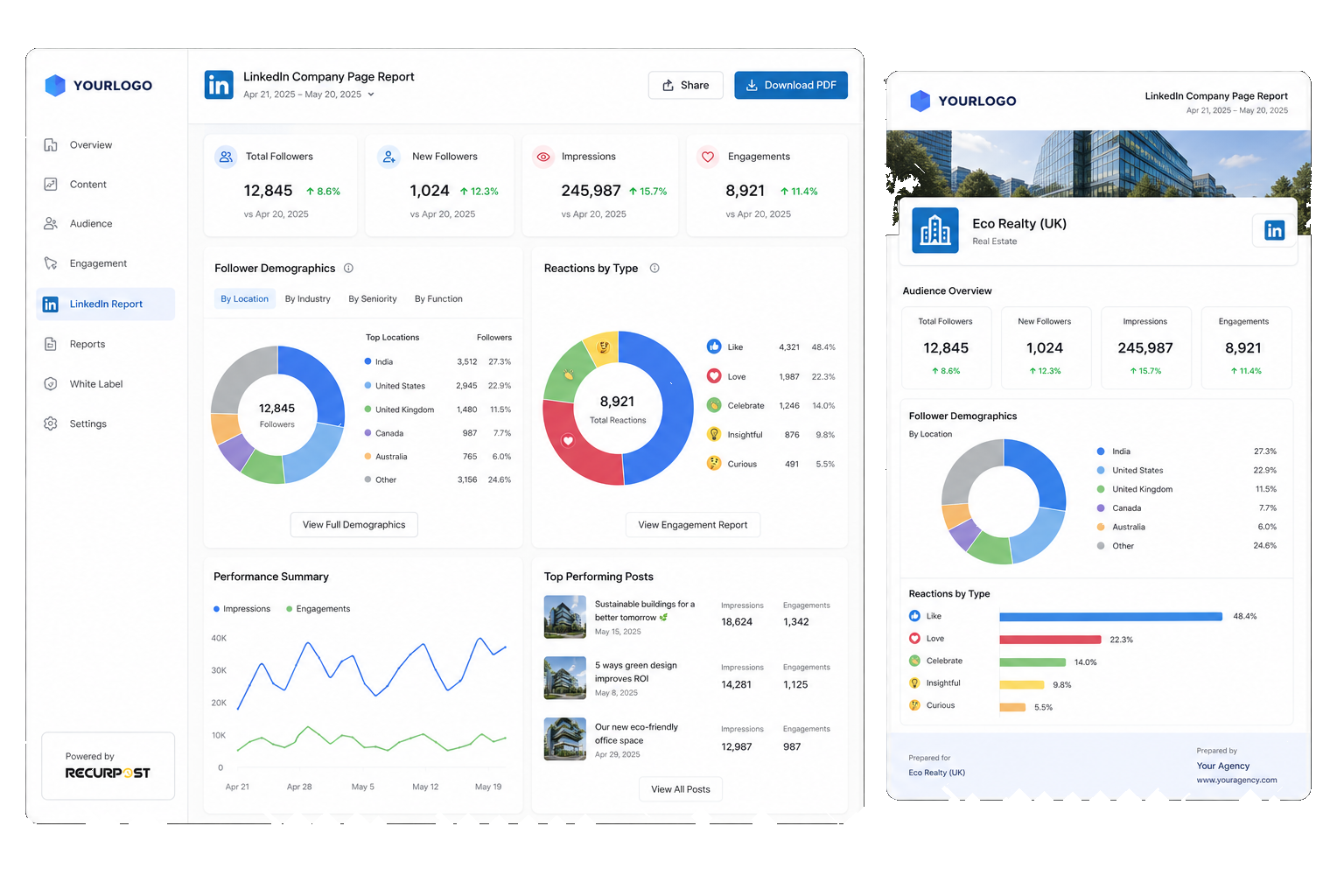Click the Celebrate icon in the reactions legend
The image size is (1344, 896).
click(714, 405)
